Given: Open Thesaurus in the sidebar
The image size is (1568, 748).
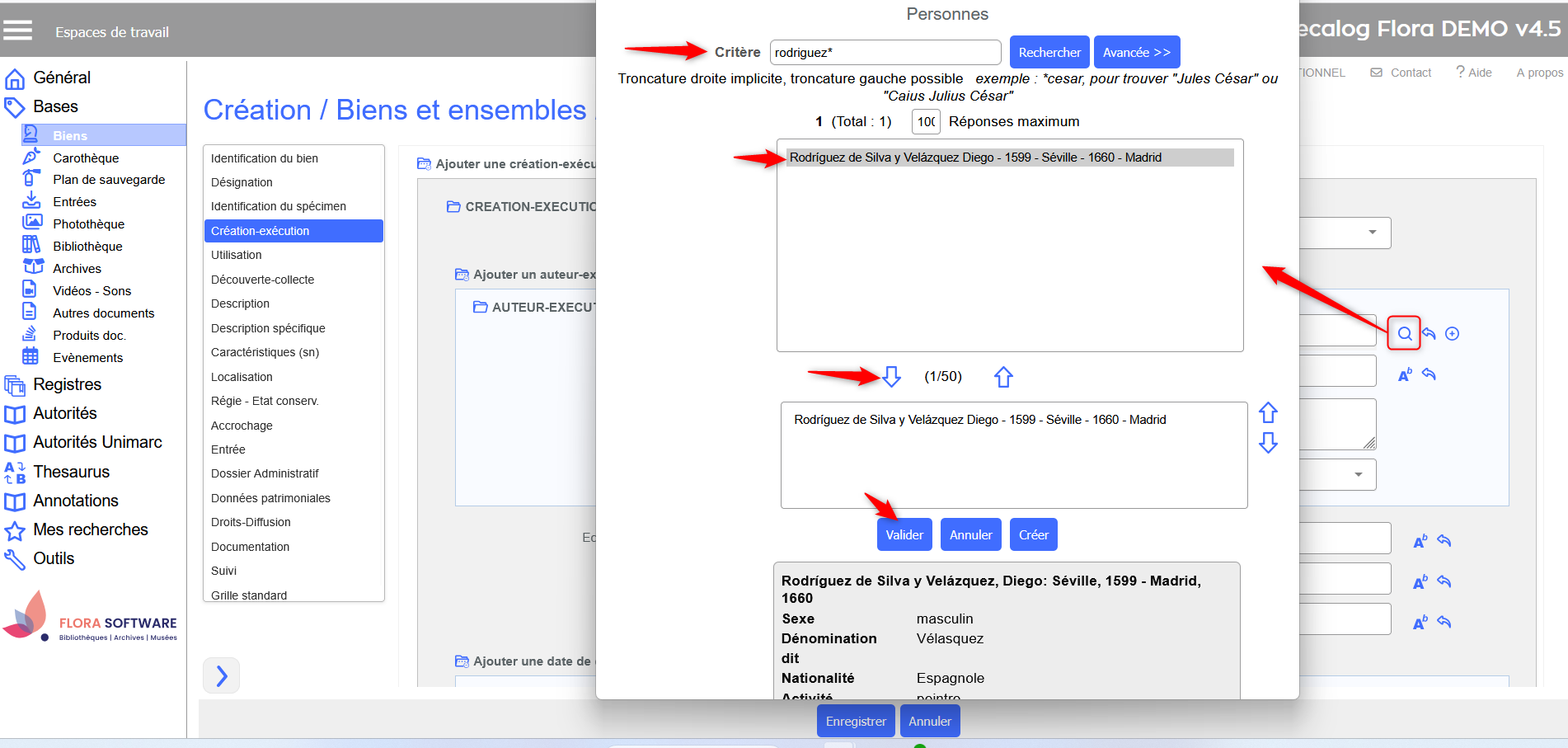Looking at the screenshot, I should (x=71, y=472).
